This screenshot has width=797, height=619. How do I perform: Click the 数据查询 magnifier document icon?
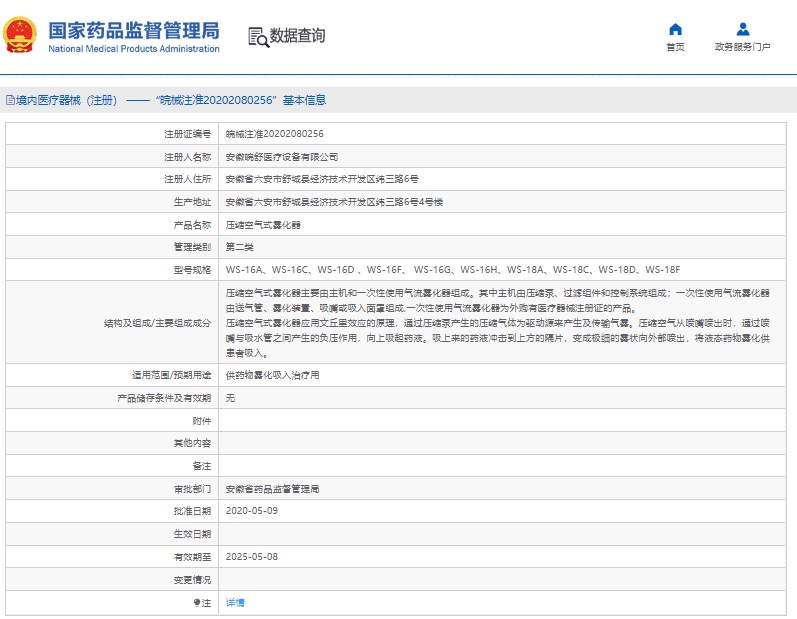(258, 37)
